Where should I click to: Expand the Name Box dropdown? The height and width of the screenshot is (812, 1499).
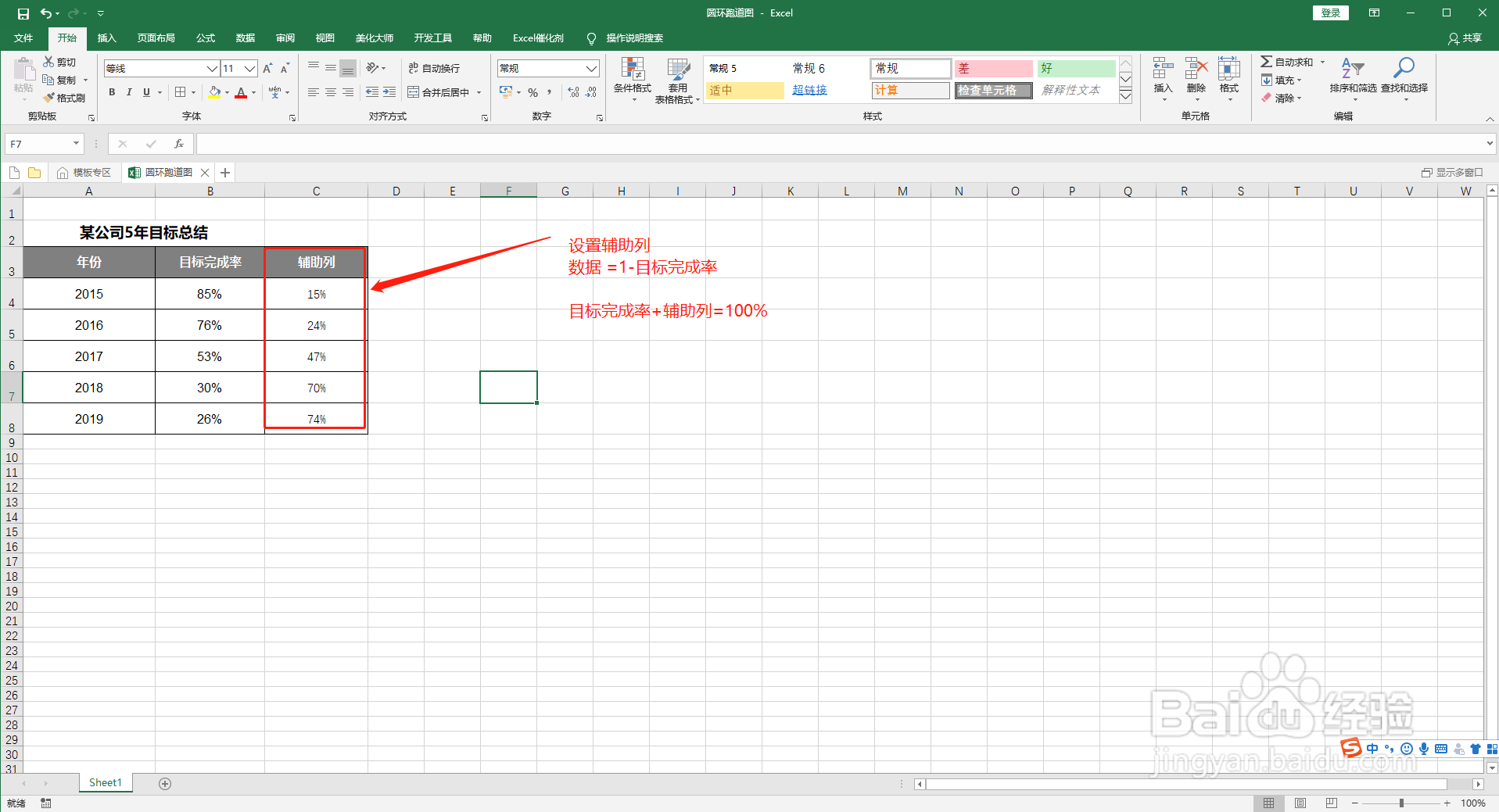pyautogui.click(x=76, y=144)
